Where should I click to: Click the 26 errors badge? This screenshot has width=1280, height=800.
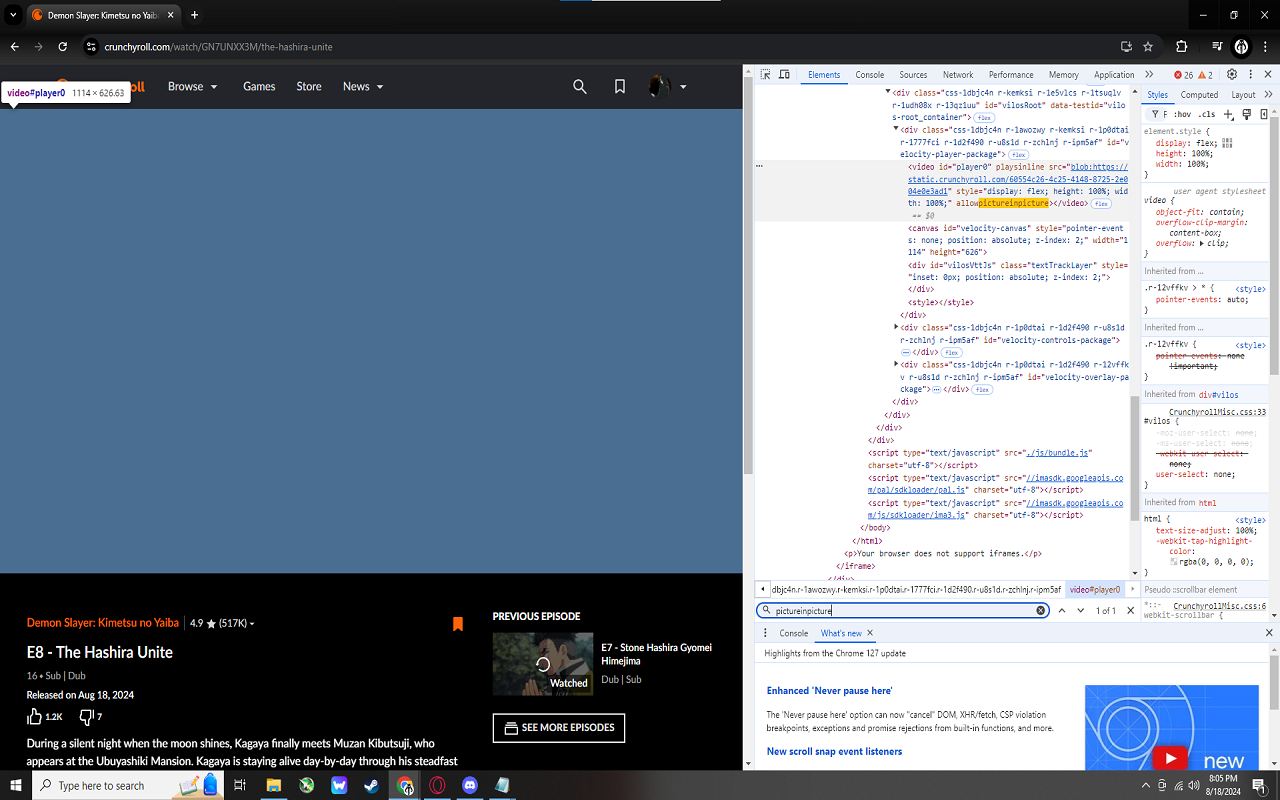(x=1184, y=75)
